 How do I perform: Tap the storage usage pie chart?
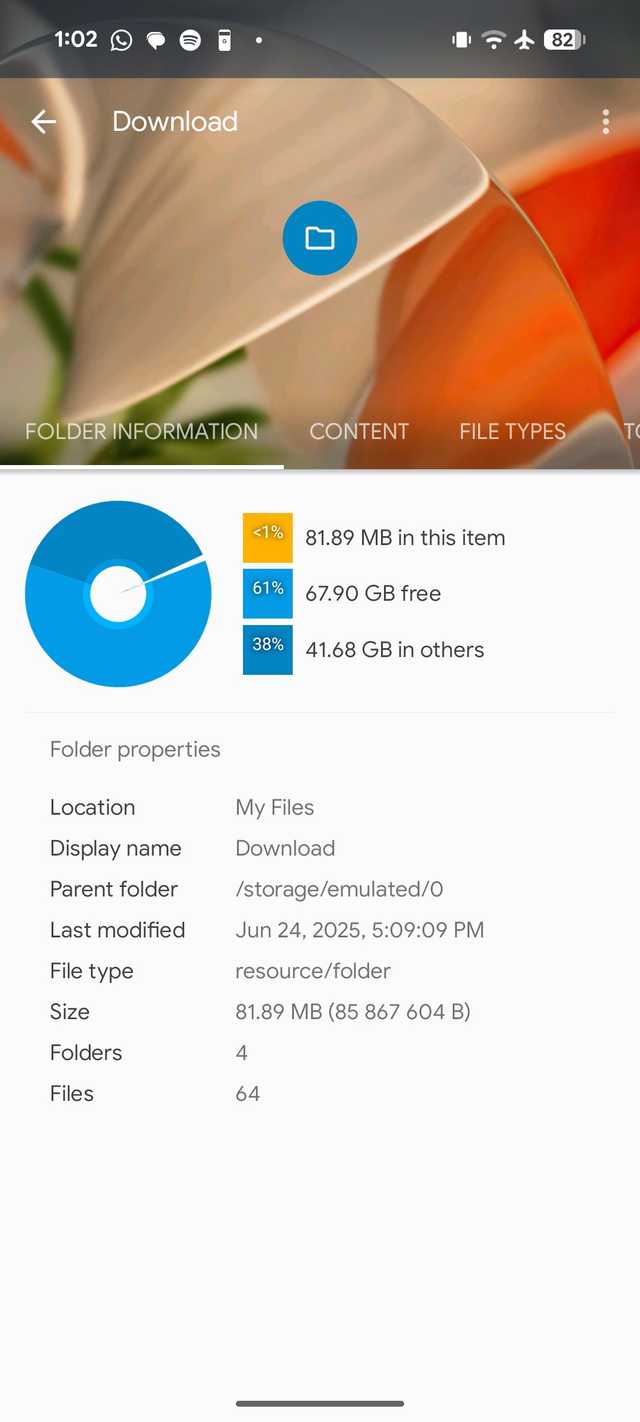click(x=118, y=594)
